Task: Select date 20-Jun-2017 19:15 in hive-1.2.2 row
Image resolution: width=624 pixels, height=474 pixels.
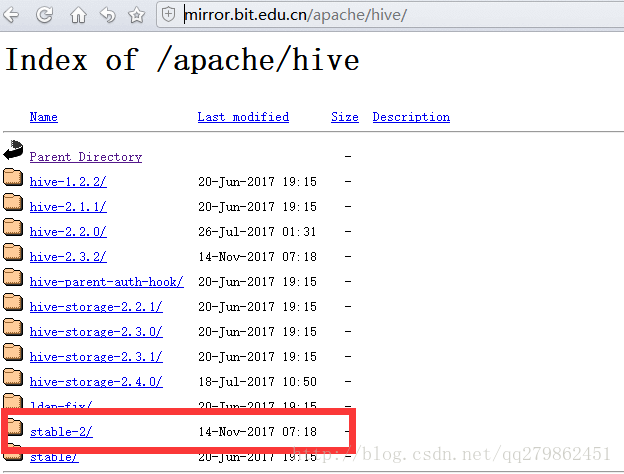Action: pos(257,182)
